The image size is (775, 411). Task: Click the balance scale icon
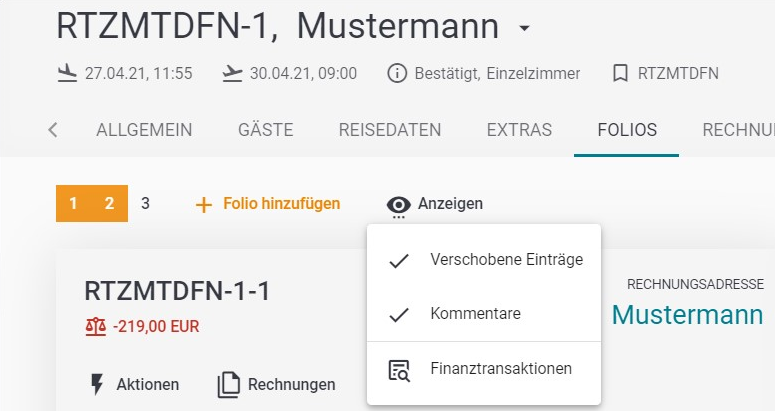96,326
